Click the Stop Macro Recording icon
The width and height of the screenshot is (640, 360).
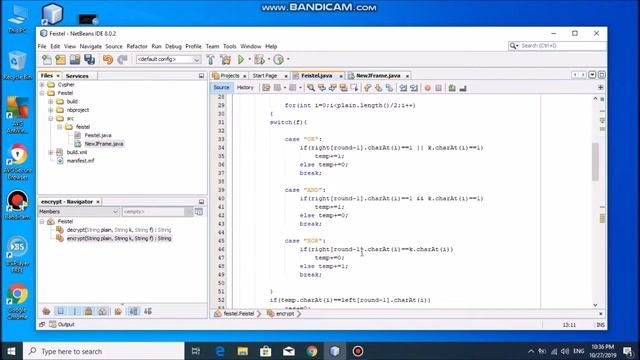[438, 88]
